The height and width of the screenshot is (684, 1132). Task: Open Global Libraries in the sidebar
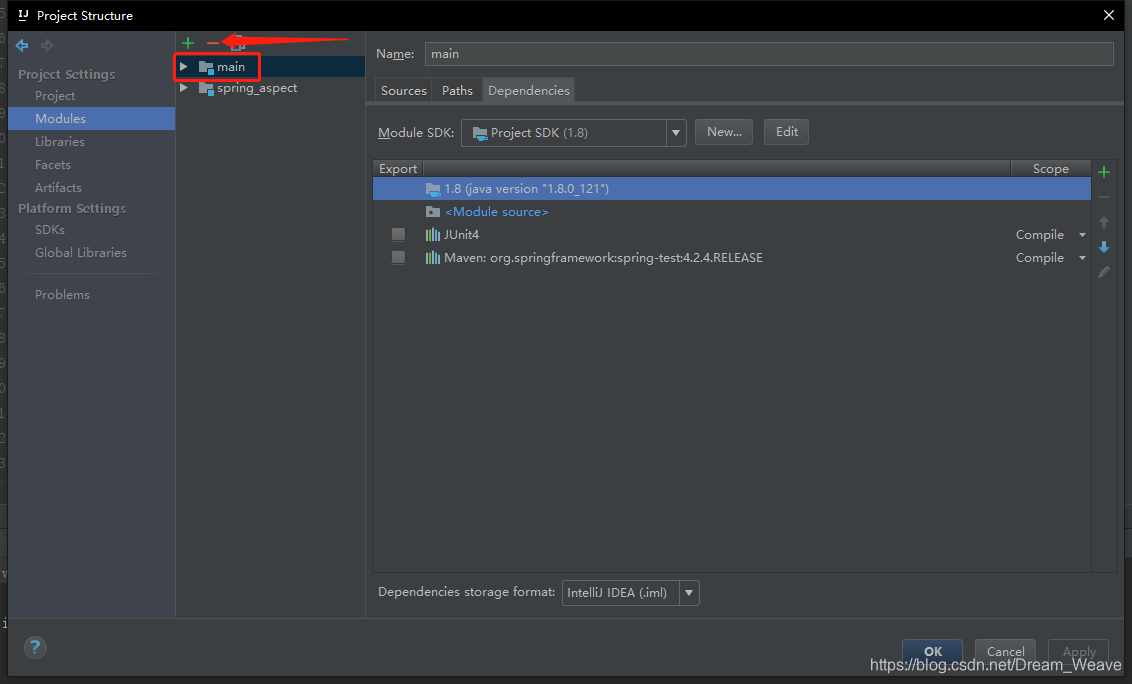(81, 253)
